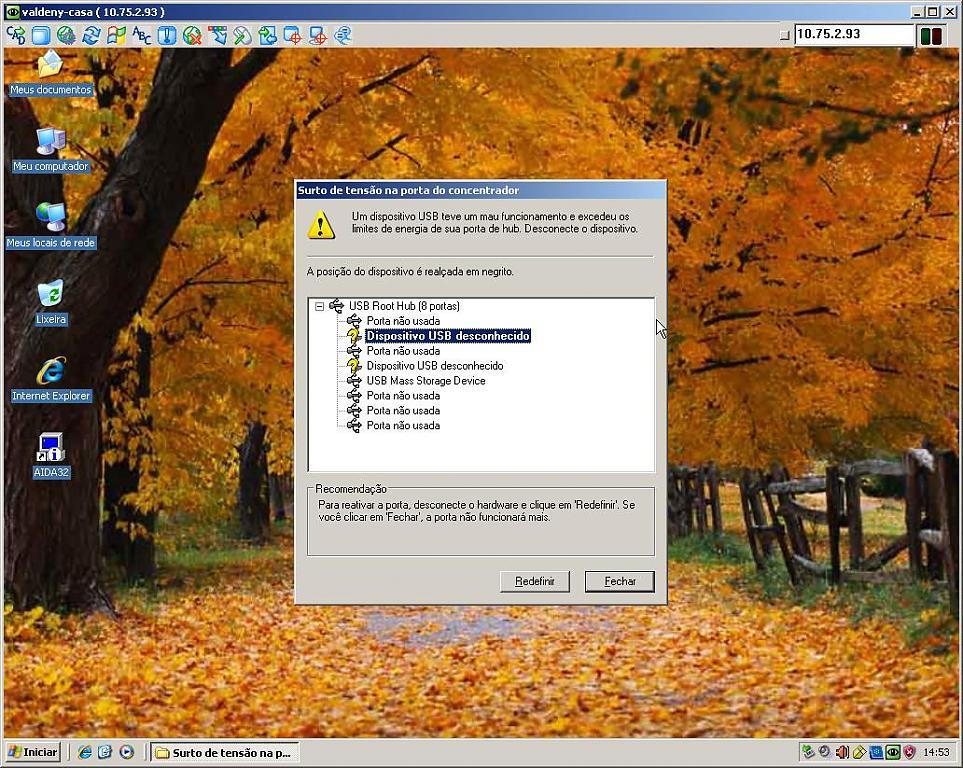Click the blue tray icon beside the eye
Viewport: 963px width, 768px height.
click(876, 752)
